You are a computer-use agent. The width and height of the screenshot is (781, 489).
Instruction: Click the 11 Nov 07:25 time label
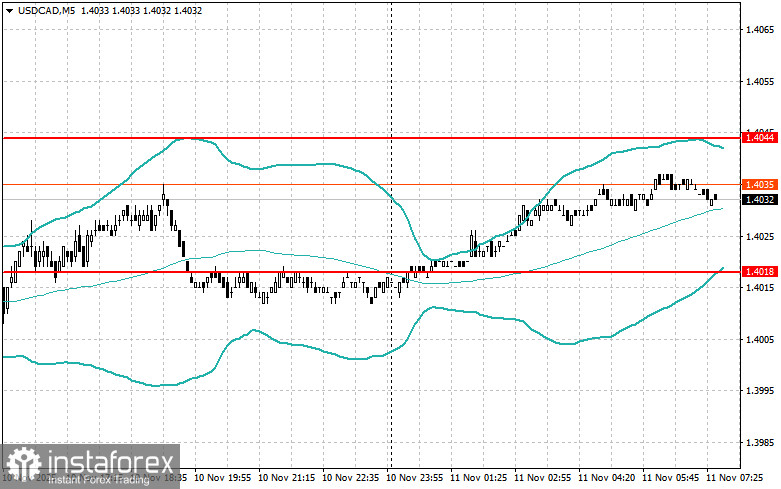735,478
